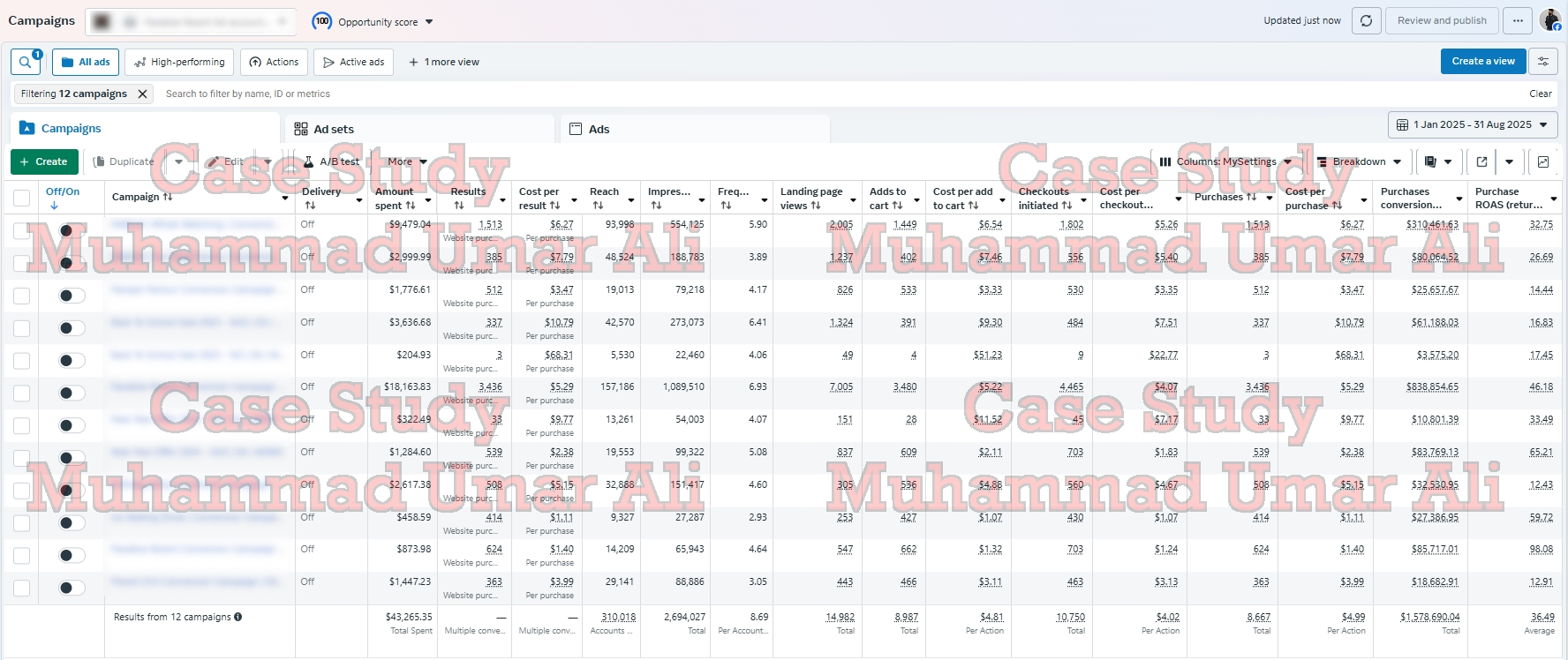Refresh campaign data with the reload icon
This screenshot has height=660, width=1568.
tap(1366, 21)
